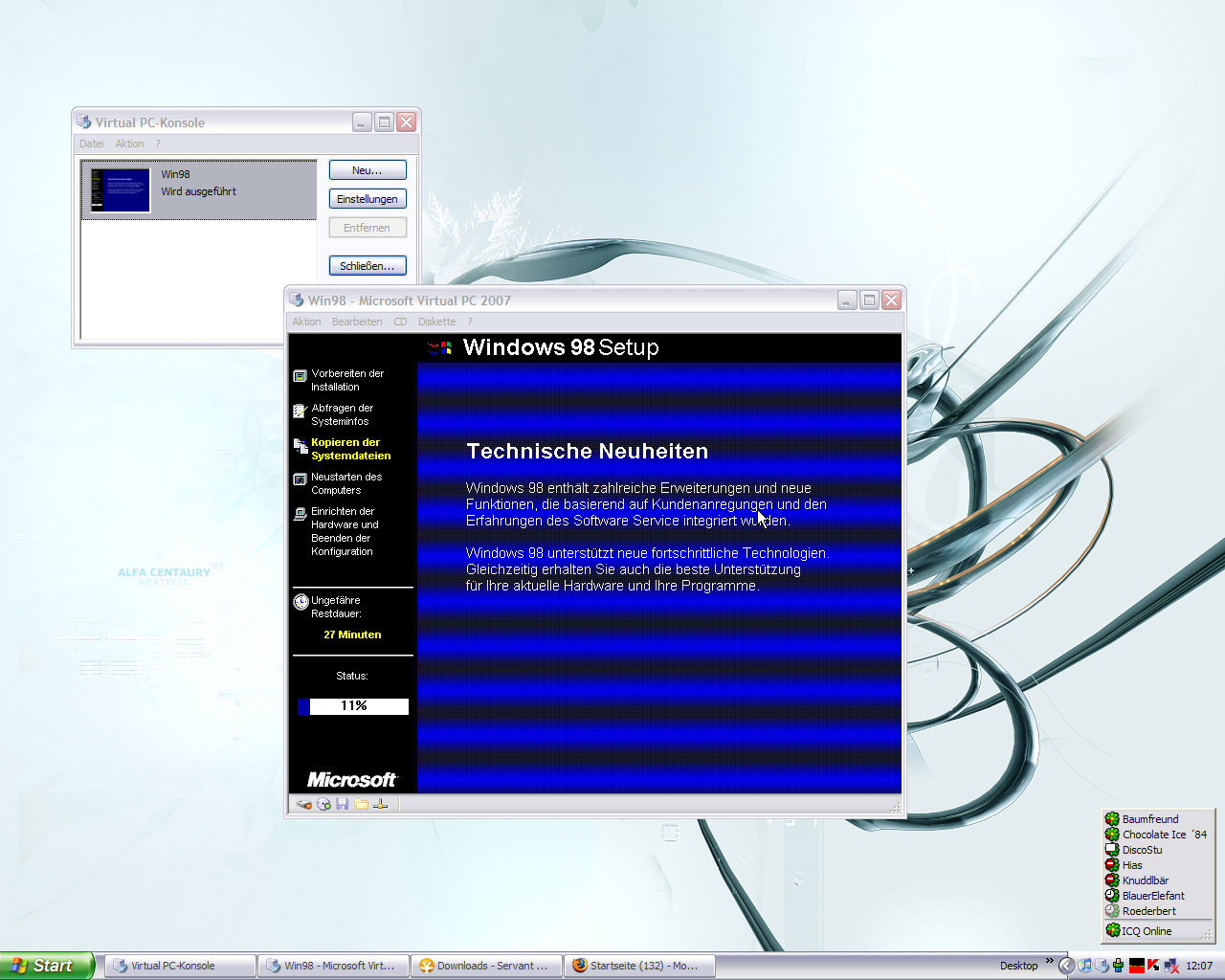Viewport: 1225px width, 980px height.
Task: Switch to Virtual PC-Konsole taskbar button
Action: [180, 967]
